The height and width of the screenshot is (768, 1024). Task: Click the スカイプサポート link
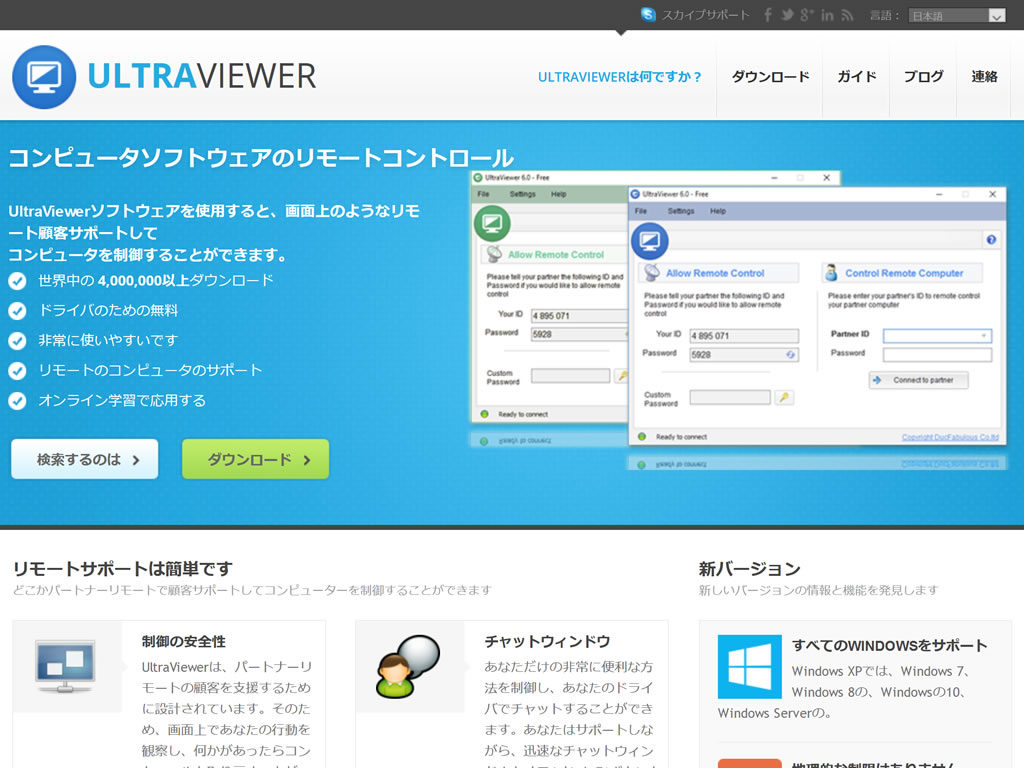click(705, 15)
